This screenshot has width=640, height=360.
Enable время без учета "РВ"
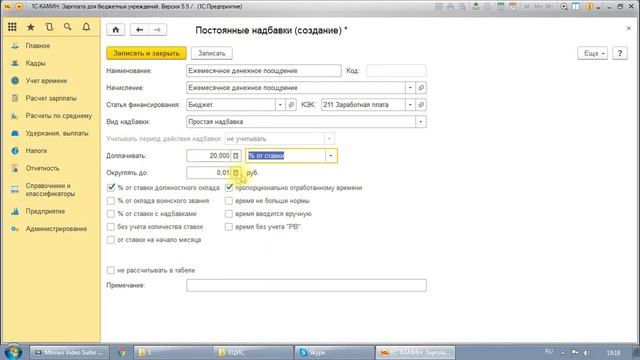click(x=229, y=227)
